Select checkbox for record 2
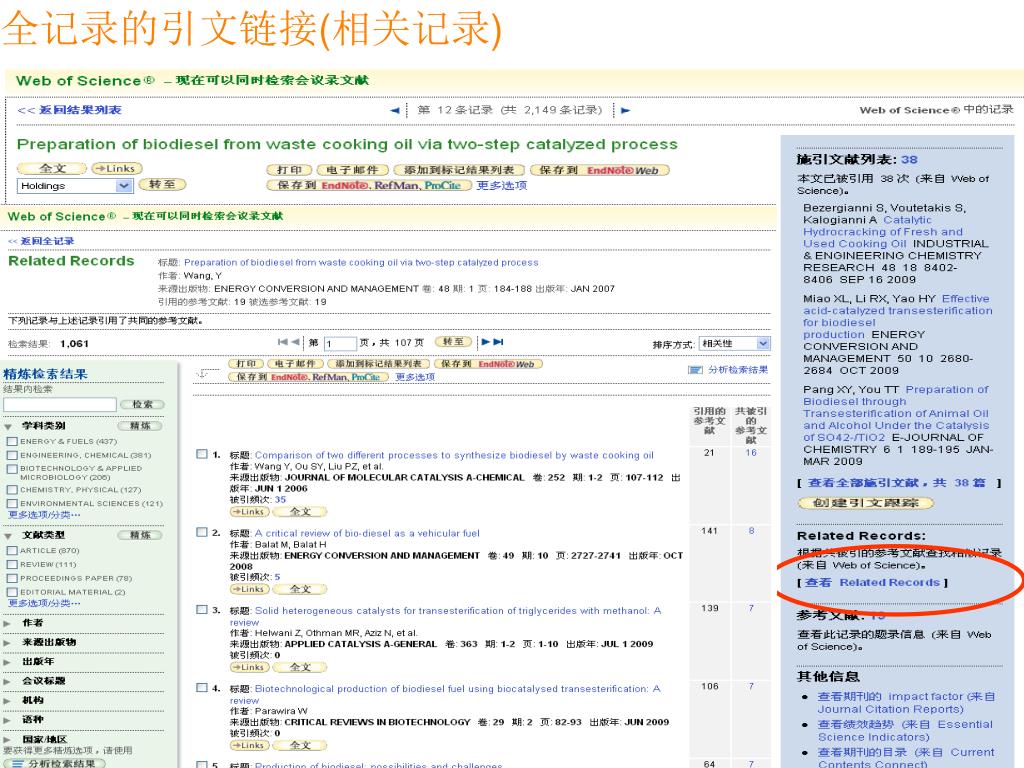The height and width of the screenshot is (768, 1024). [202, 532]
